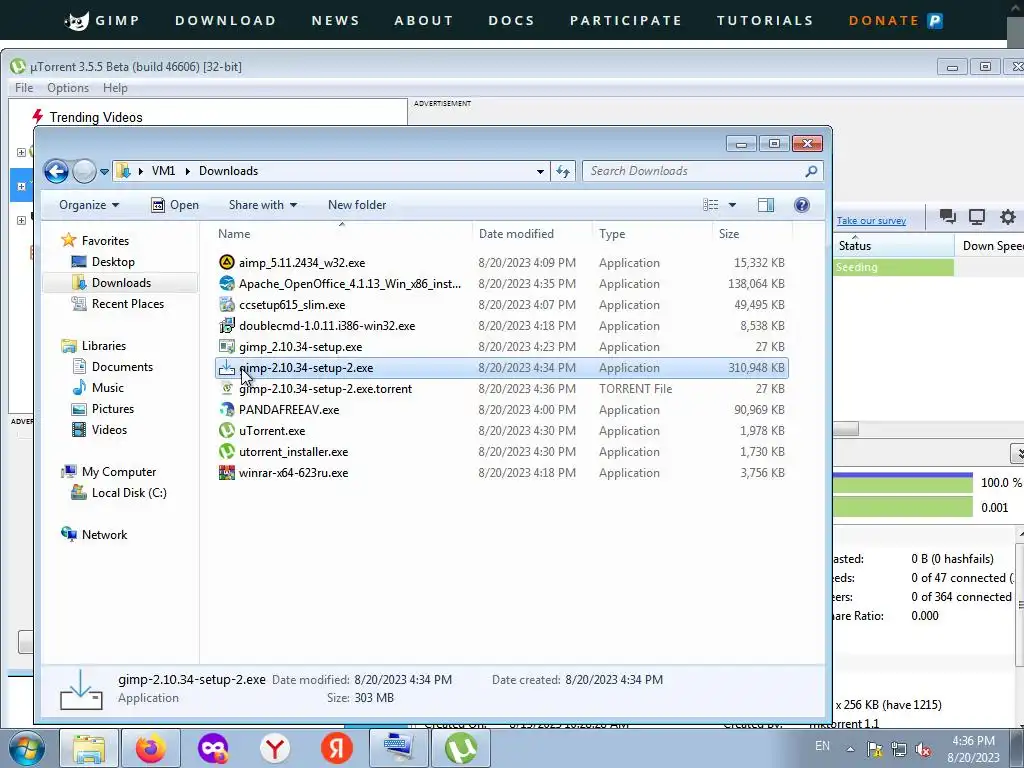1024x768 pixels.
Task: Open the uTorrent Help menu
Action: (x=115, y=88)
